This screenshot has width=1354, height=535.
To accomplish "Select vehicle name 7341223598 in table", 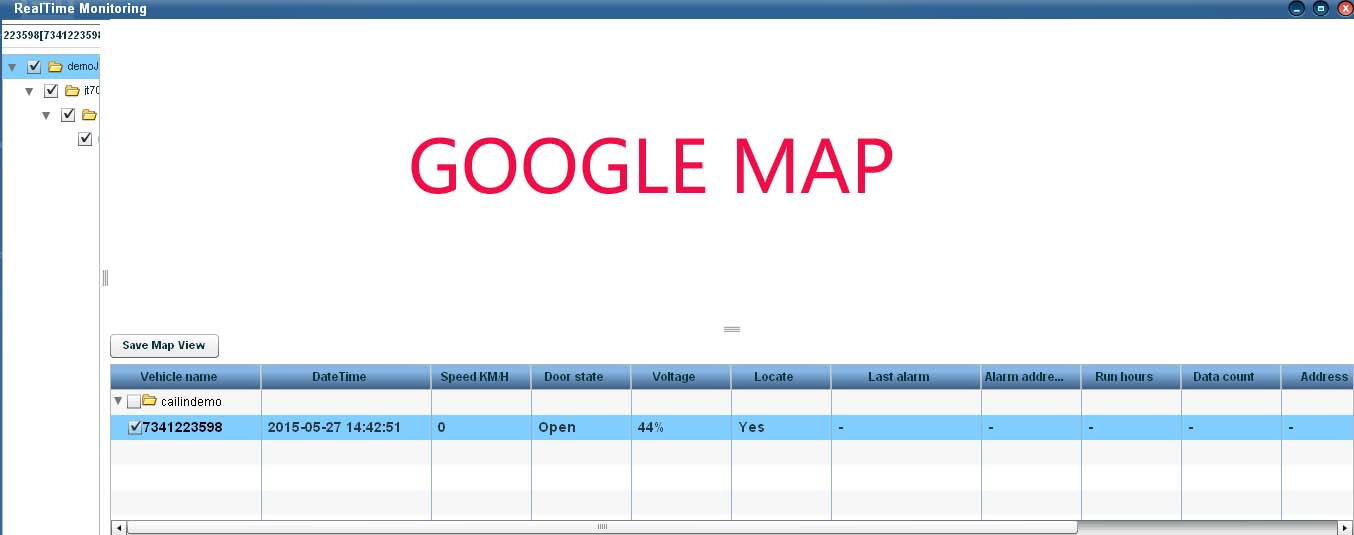I will 183,427.
